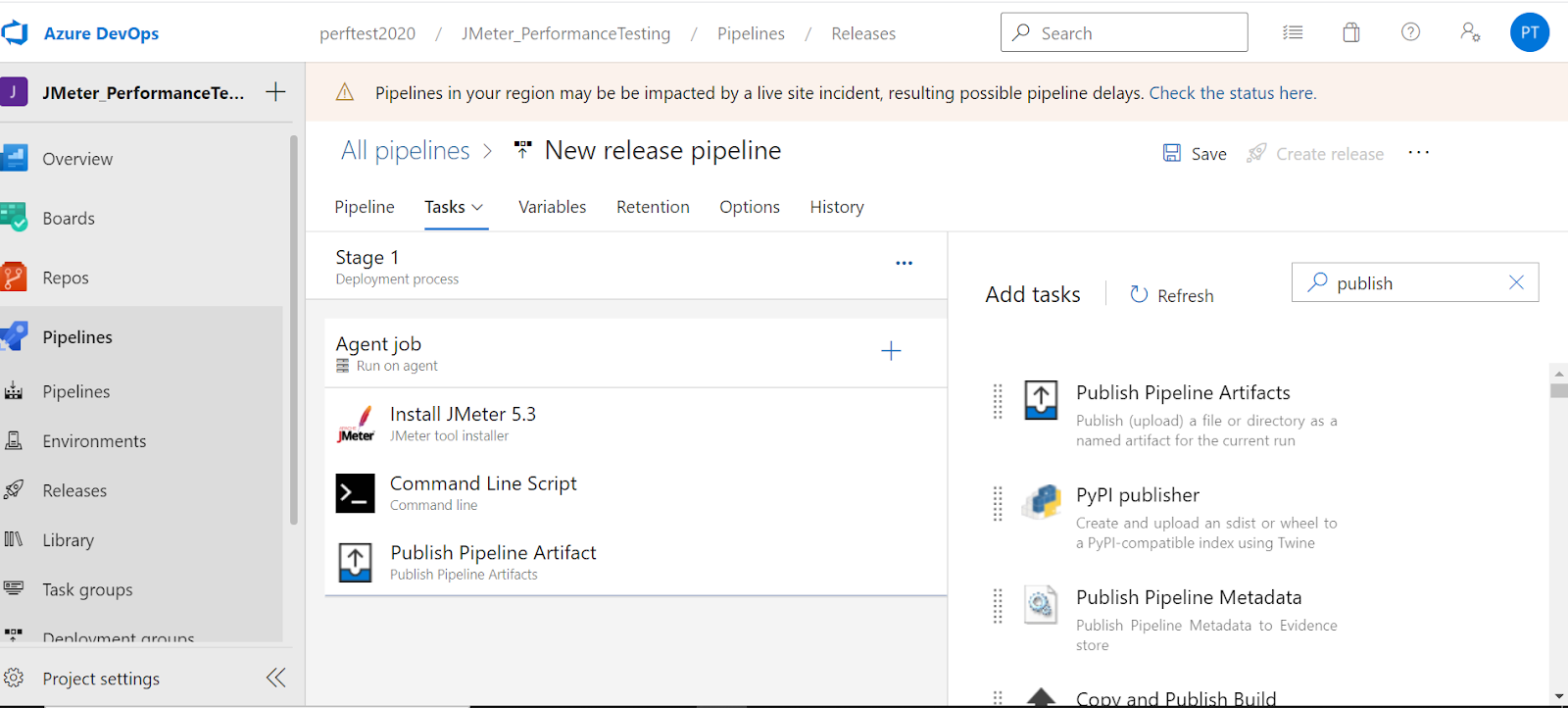Click the New release pipeline title
The width and height of the screenshot is (1568, 708).
pyautogui.click(x=662, y=150)
